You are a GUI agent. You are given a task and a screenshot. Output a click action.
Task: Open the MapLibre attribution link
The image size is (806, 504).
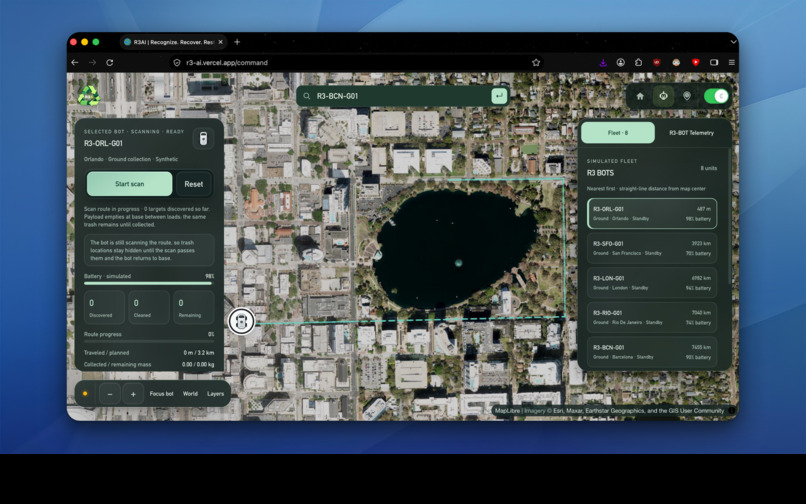(507, 411)
